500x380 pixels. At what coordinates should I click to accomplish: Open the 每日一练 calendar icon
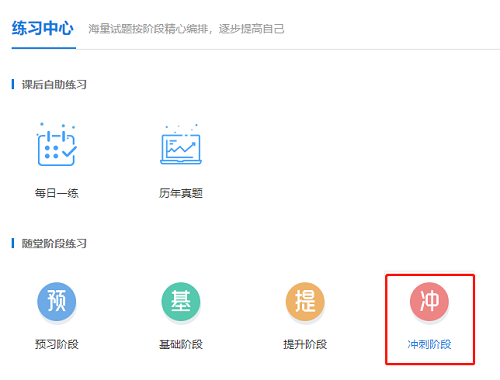tap(57, 145)
